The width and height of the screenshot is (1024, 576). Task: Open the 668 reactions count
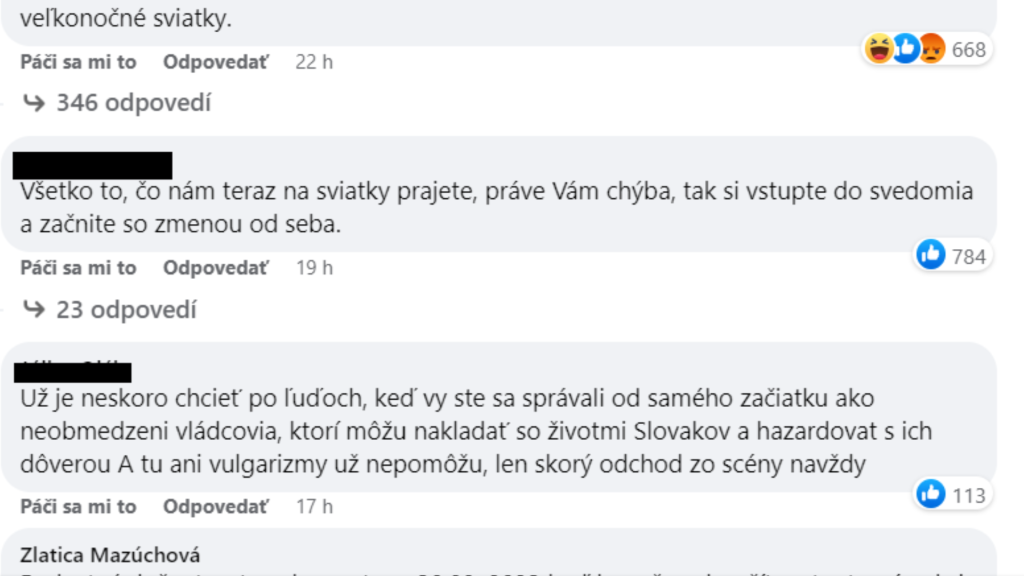(968, 49)
